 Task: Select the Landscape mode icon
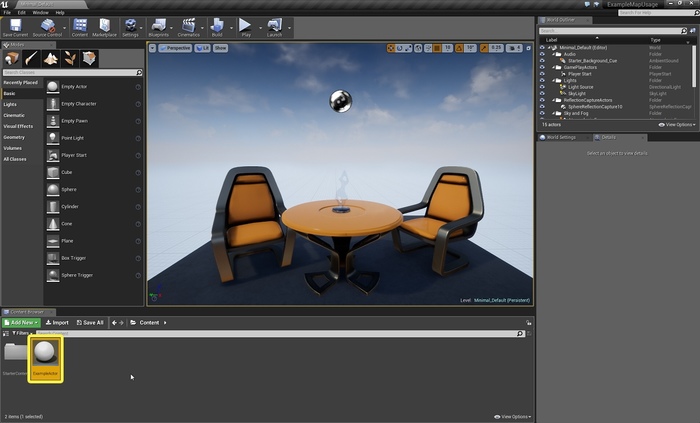click(x=50, y=58)
